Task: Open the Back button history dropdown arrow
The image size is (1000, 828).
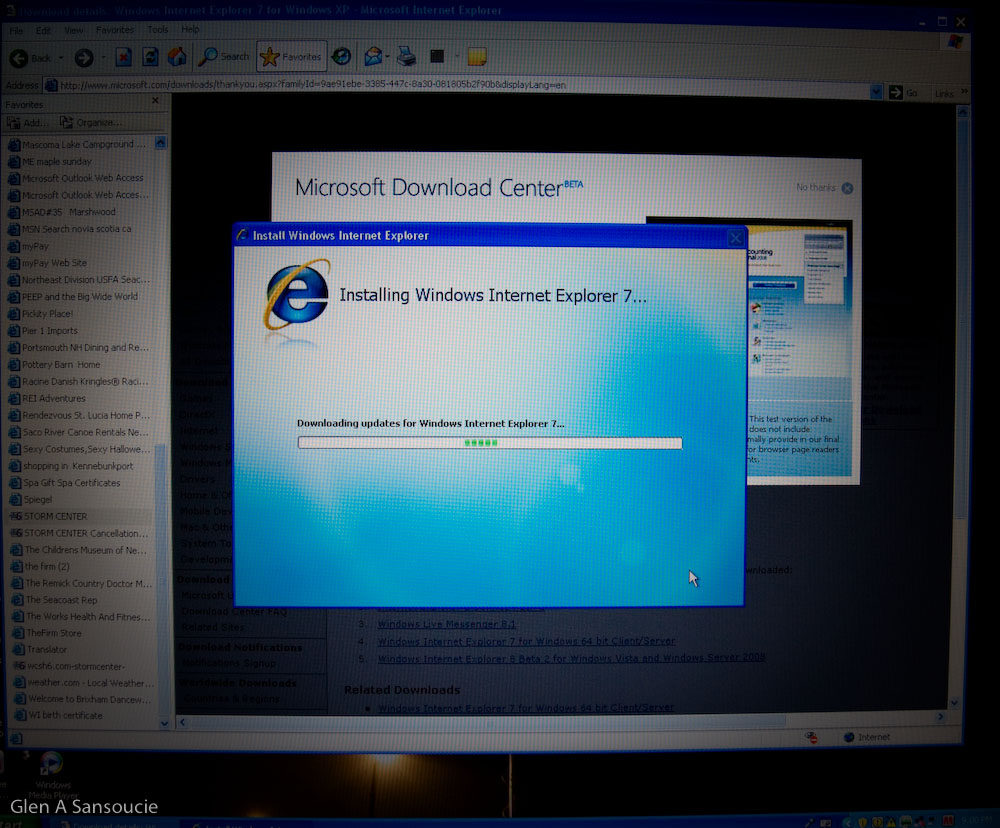Action: [x=61, y=58]
